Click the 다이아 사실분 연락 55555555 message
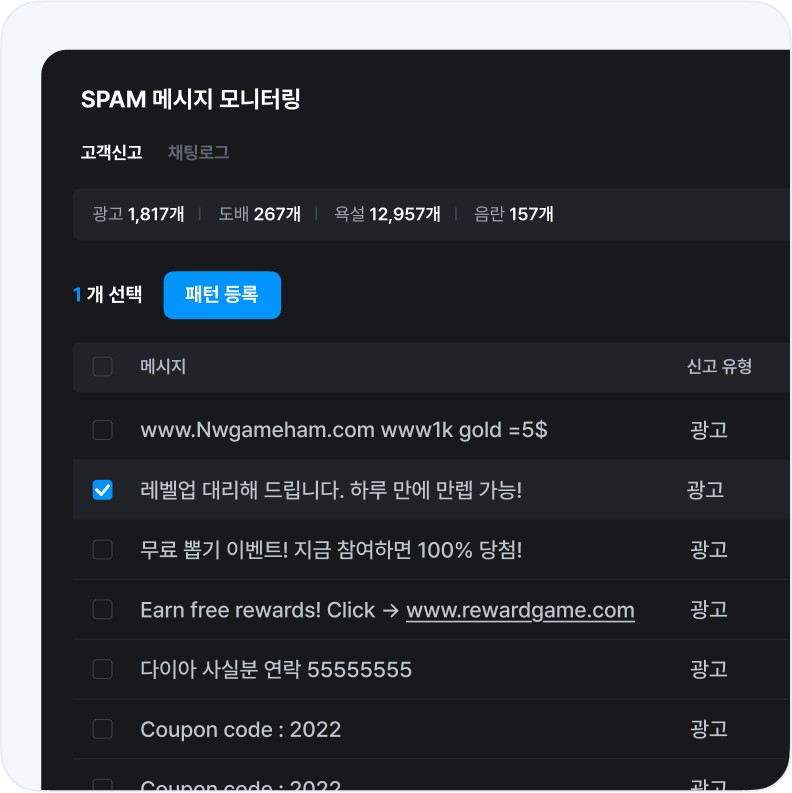The image size is (792, 793). click(x=276, y=670)
